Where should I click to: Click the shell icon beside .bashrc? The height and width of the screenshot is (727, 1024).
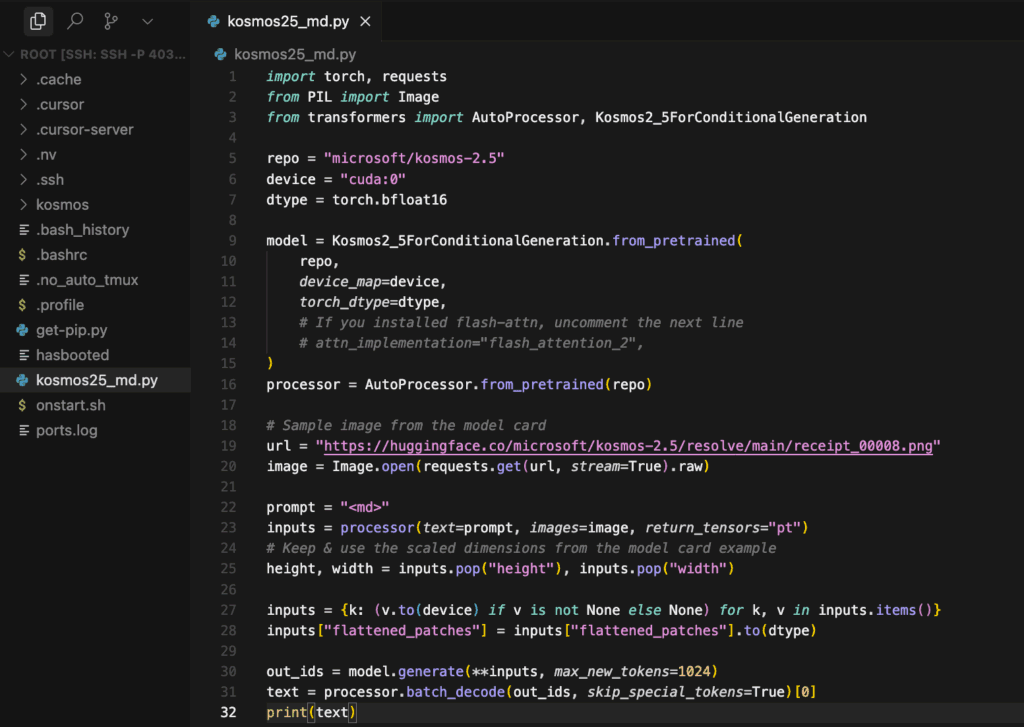coord(23,255)
